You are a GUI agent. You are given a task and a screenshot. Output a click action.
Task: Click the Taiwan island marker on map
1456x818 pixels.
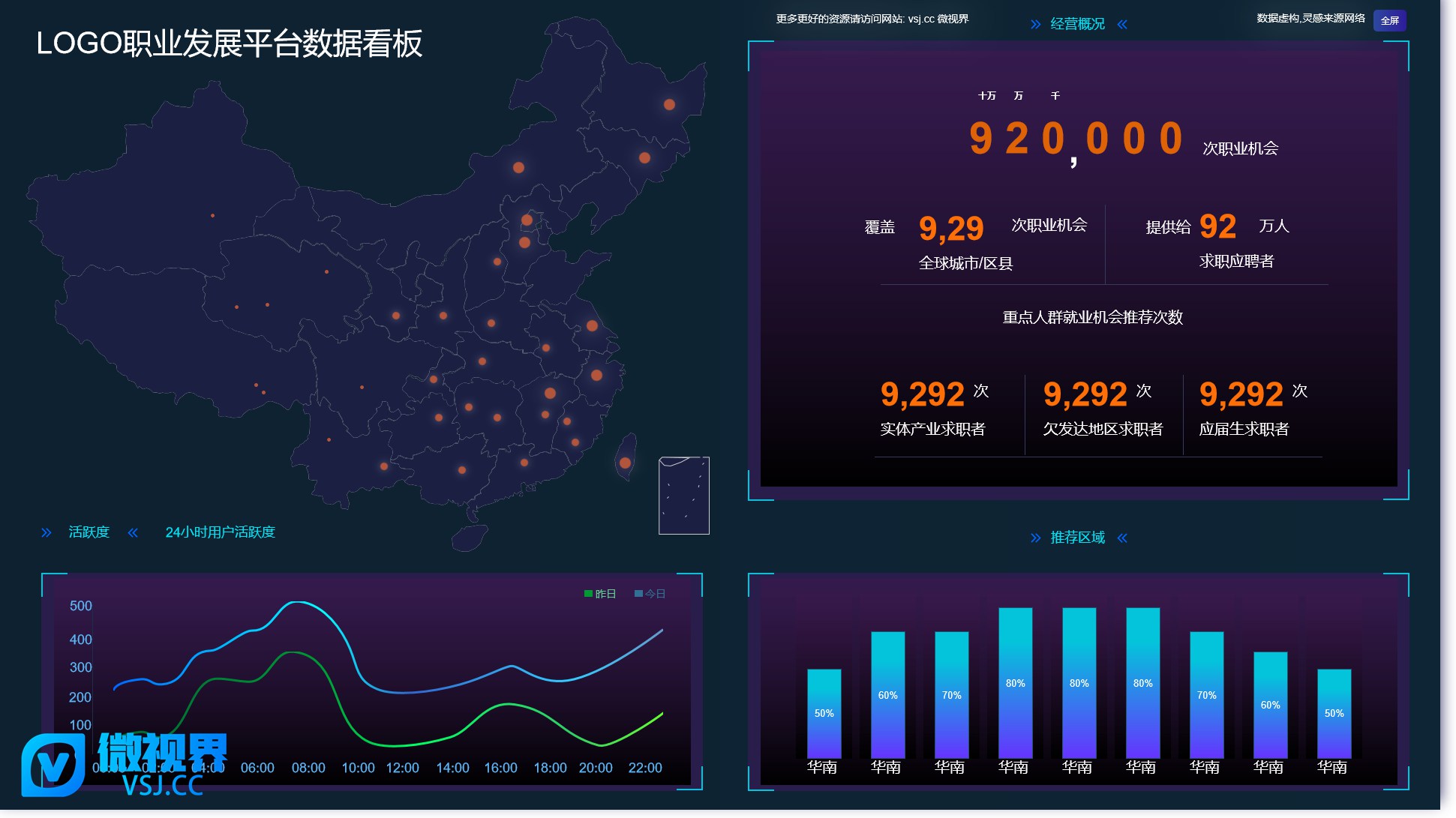coord(625,463)
